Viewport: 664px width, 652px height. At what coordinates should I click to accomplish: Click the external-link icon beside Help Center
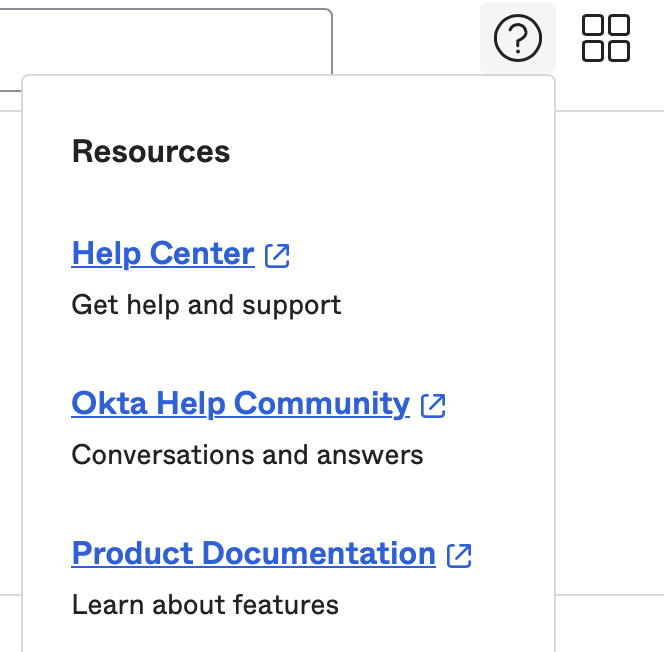click(x=277, y=256)
